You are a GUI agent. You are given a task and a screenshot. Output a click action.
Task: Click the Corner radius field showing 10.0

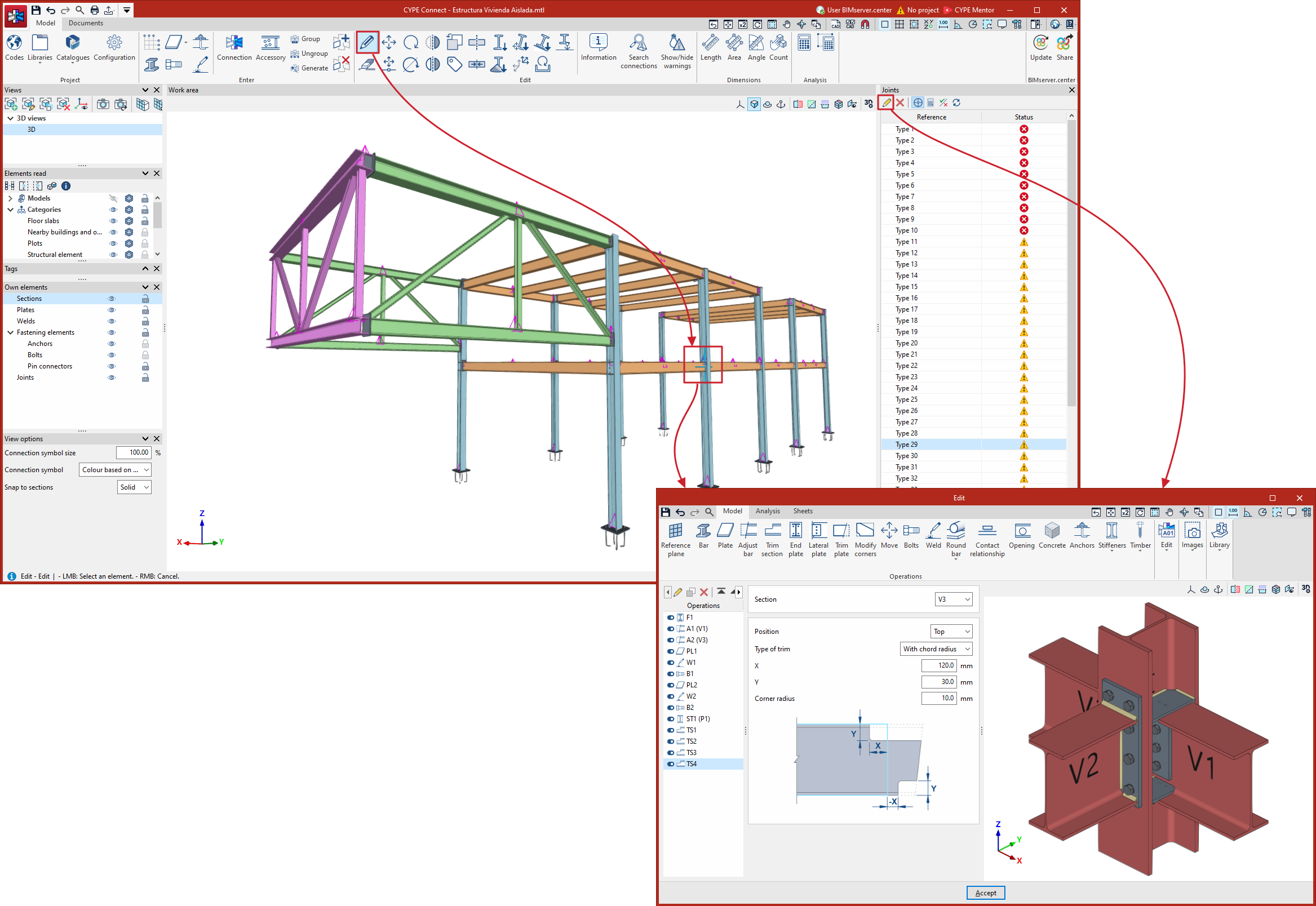point(939,699)
